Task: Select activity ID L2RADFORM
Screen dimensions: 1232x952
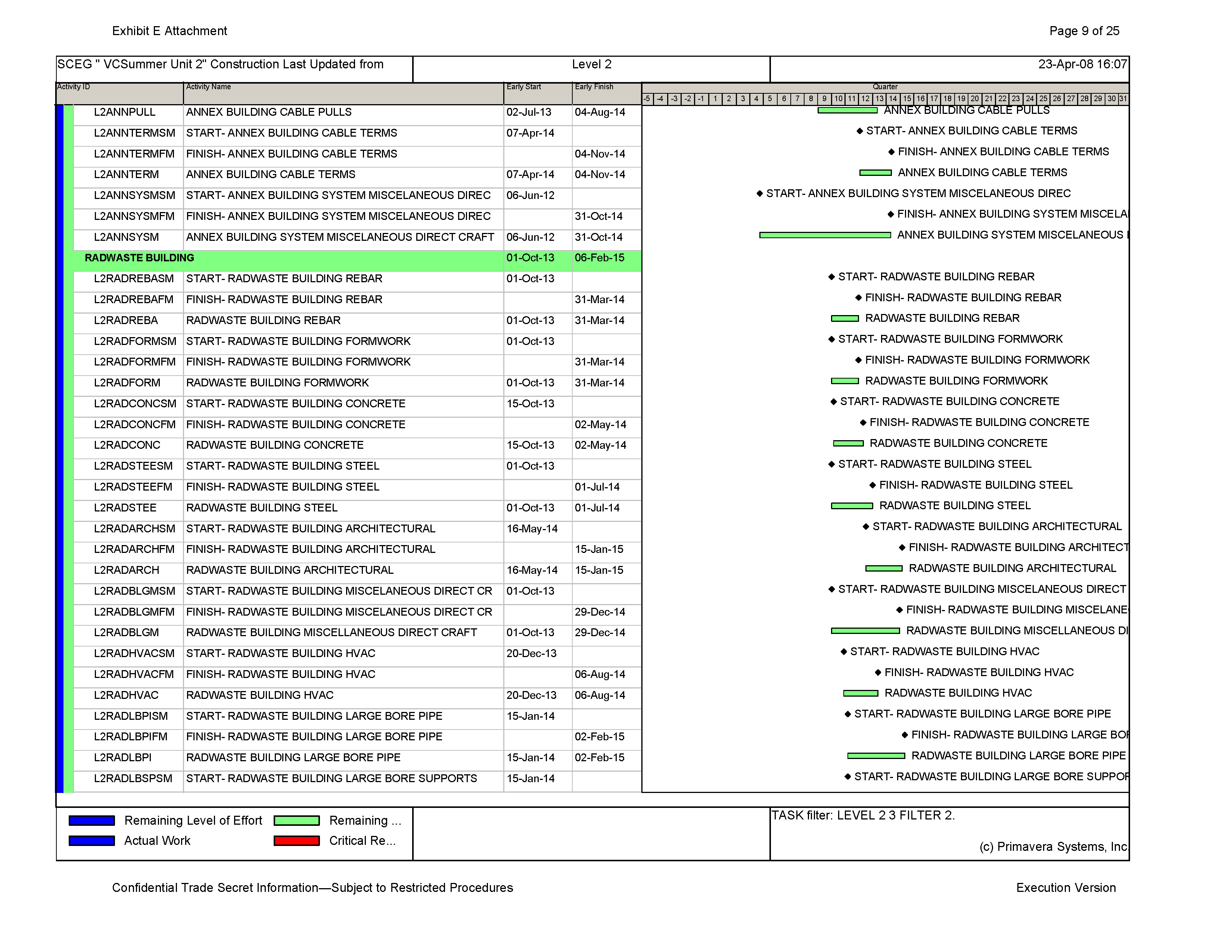Action: click(x=127, y=383)
